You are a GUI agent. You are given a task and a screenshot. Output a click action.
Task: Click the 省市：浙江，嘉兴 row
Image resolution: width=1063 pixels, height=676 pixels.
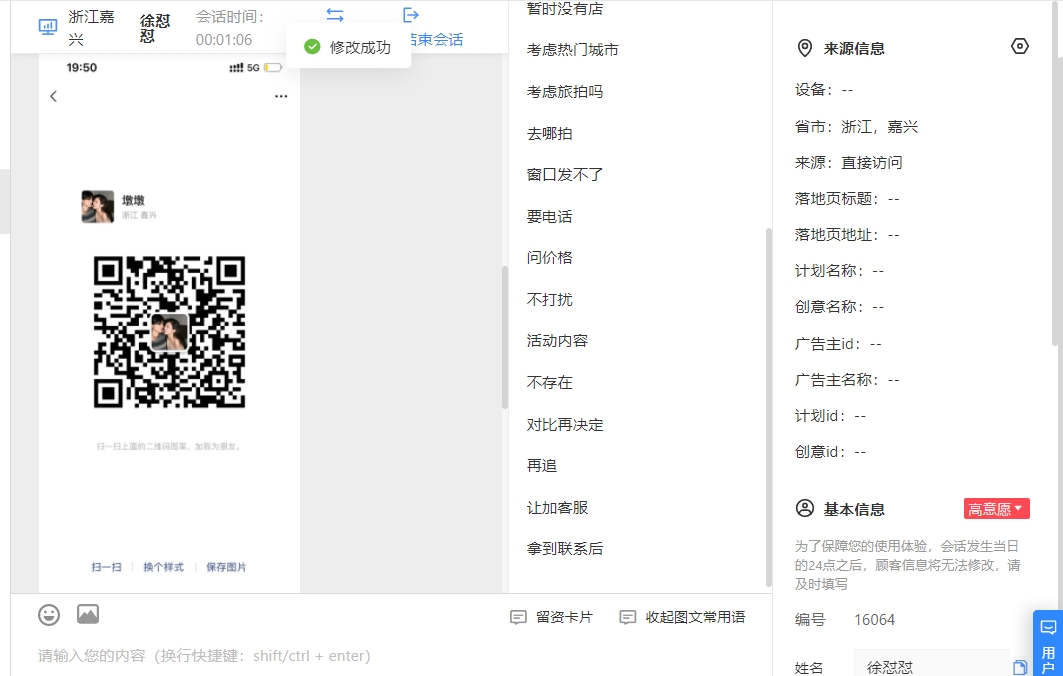point(856,127)
